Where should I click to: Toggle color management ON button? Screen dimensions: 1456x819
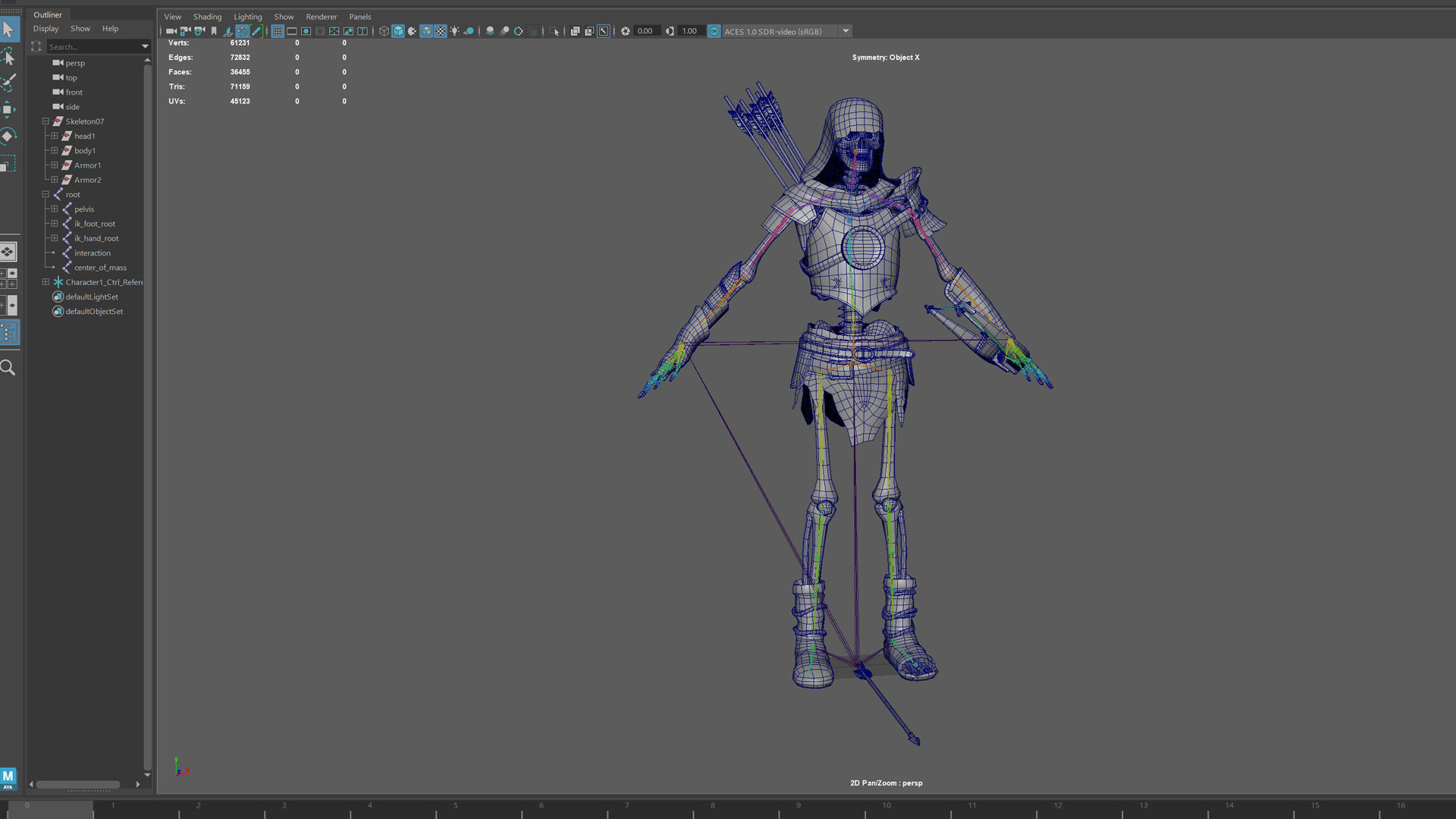coord(714,31)
